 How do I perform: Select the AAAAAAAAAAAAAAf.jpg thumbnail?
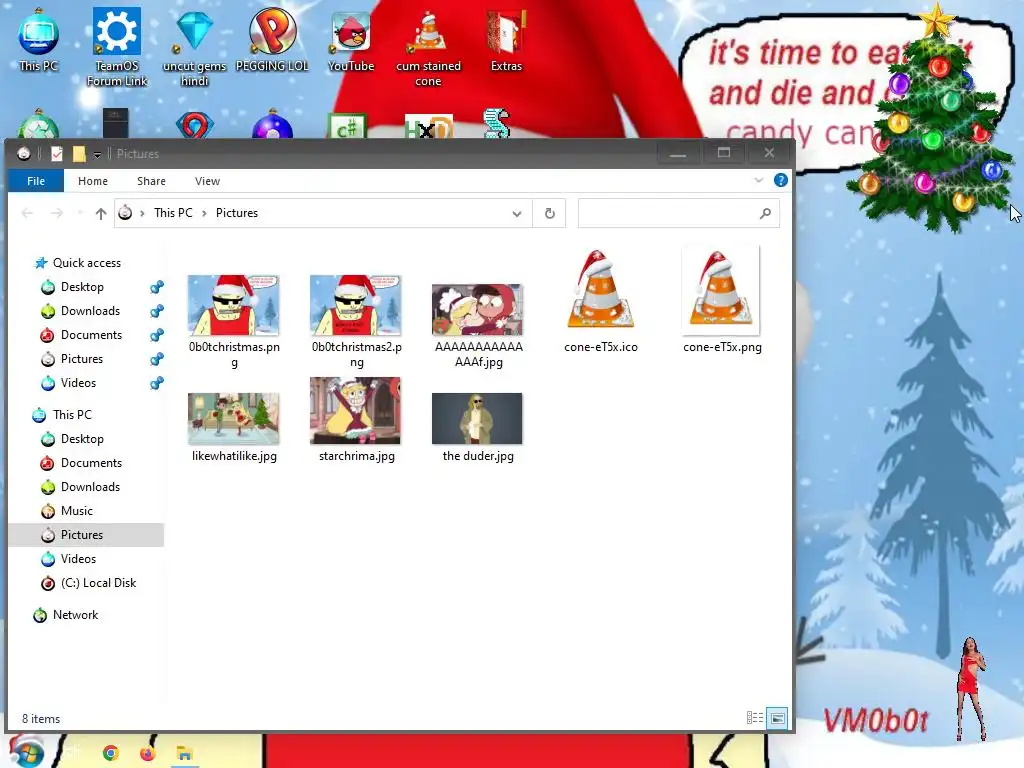[477, 310]
